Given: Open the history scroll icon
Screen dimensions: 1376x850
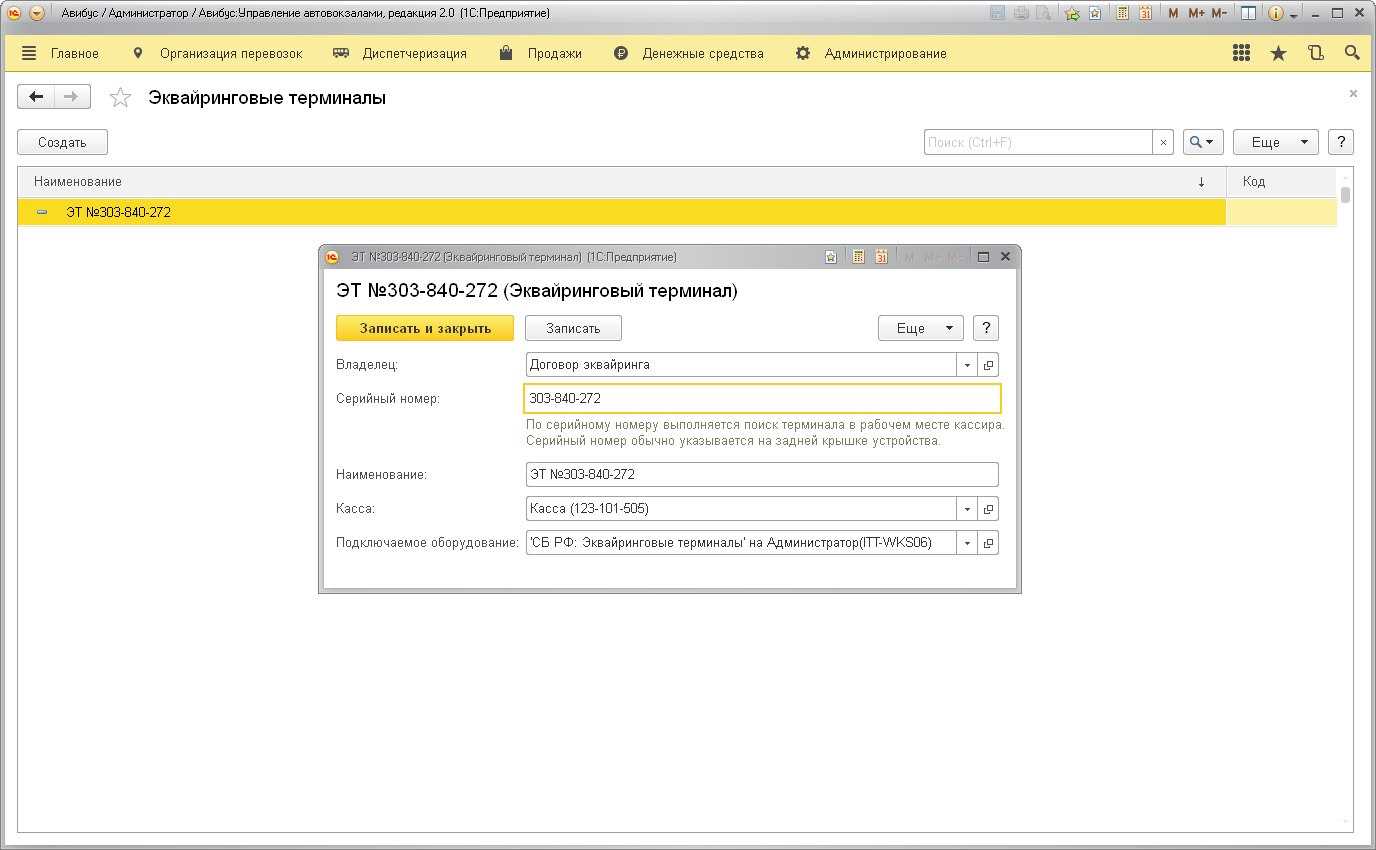Looking at the screenshot, I should point(1315,53).
